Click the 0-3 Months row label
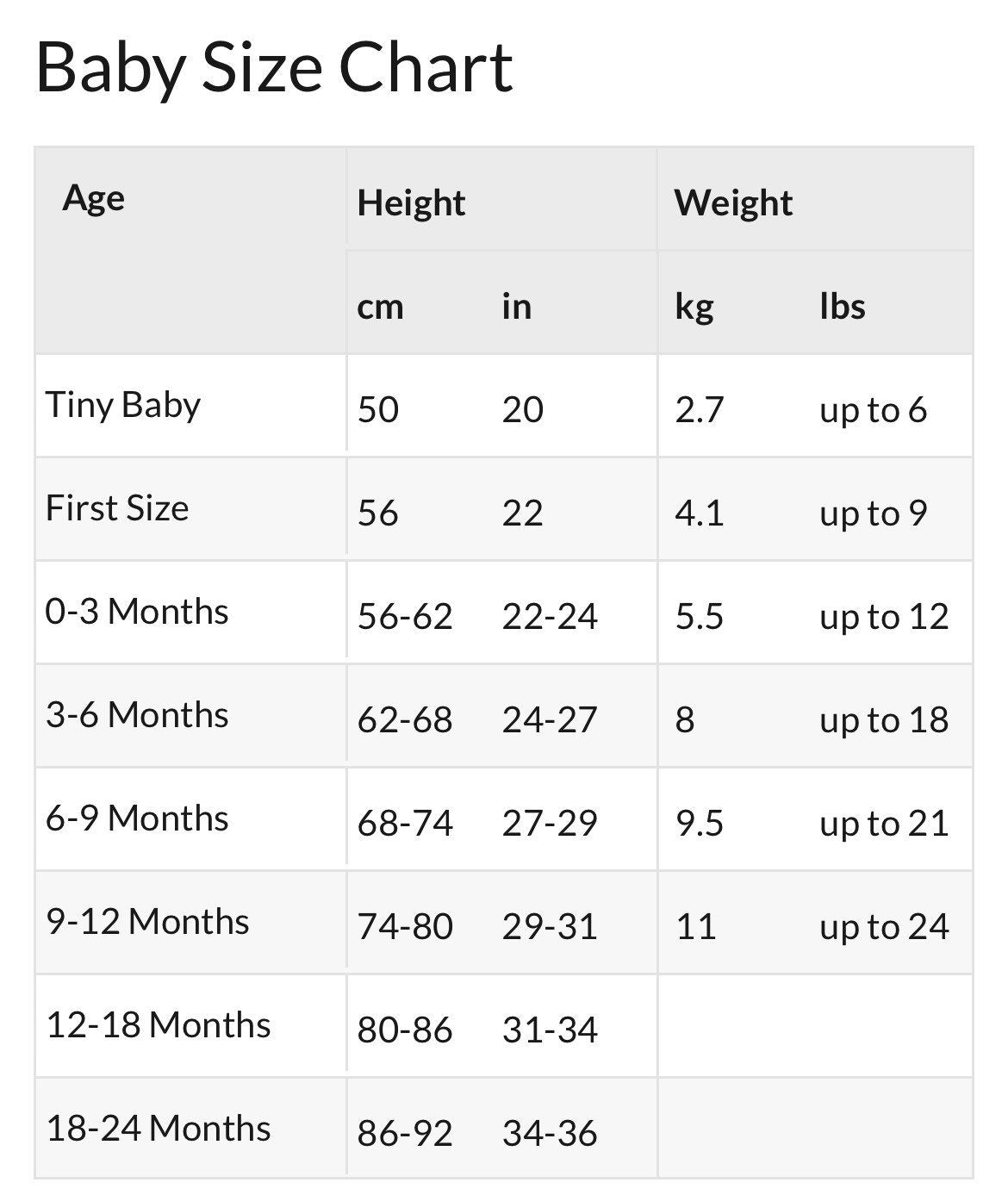Screen dimensions: 1008x1201 (137, 612)
